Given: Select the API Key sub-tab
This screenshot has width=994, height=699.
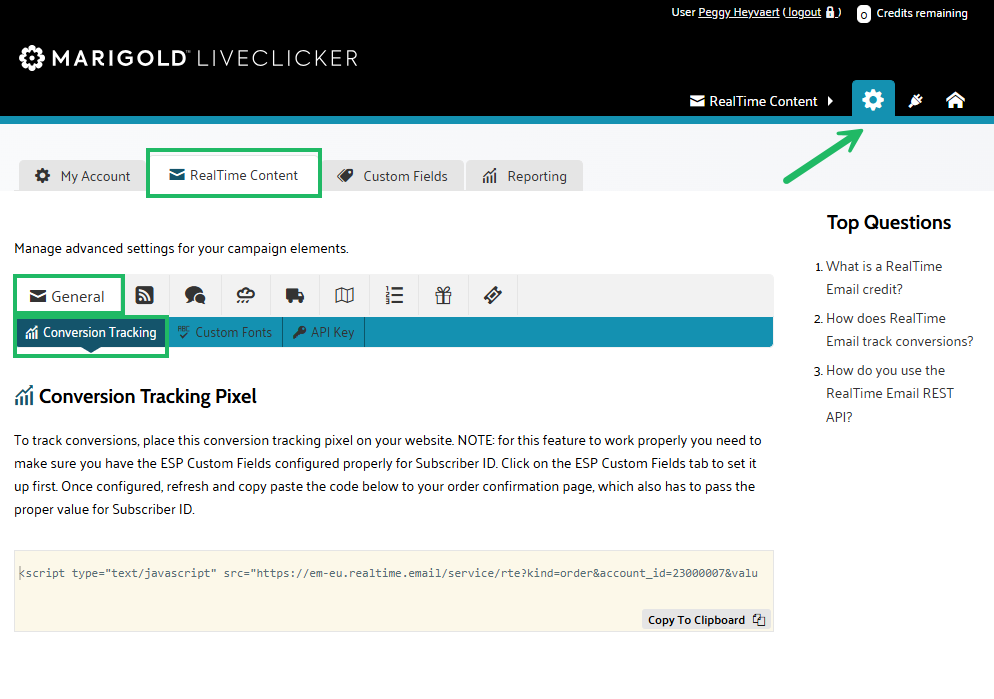Looking at the screenshot, I should tap(323, 332).
